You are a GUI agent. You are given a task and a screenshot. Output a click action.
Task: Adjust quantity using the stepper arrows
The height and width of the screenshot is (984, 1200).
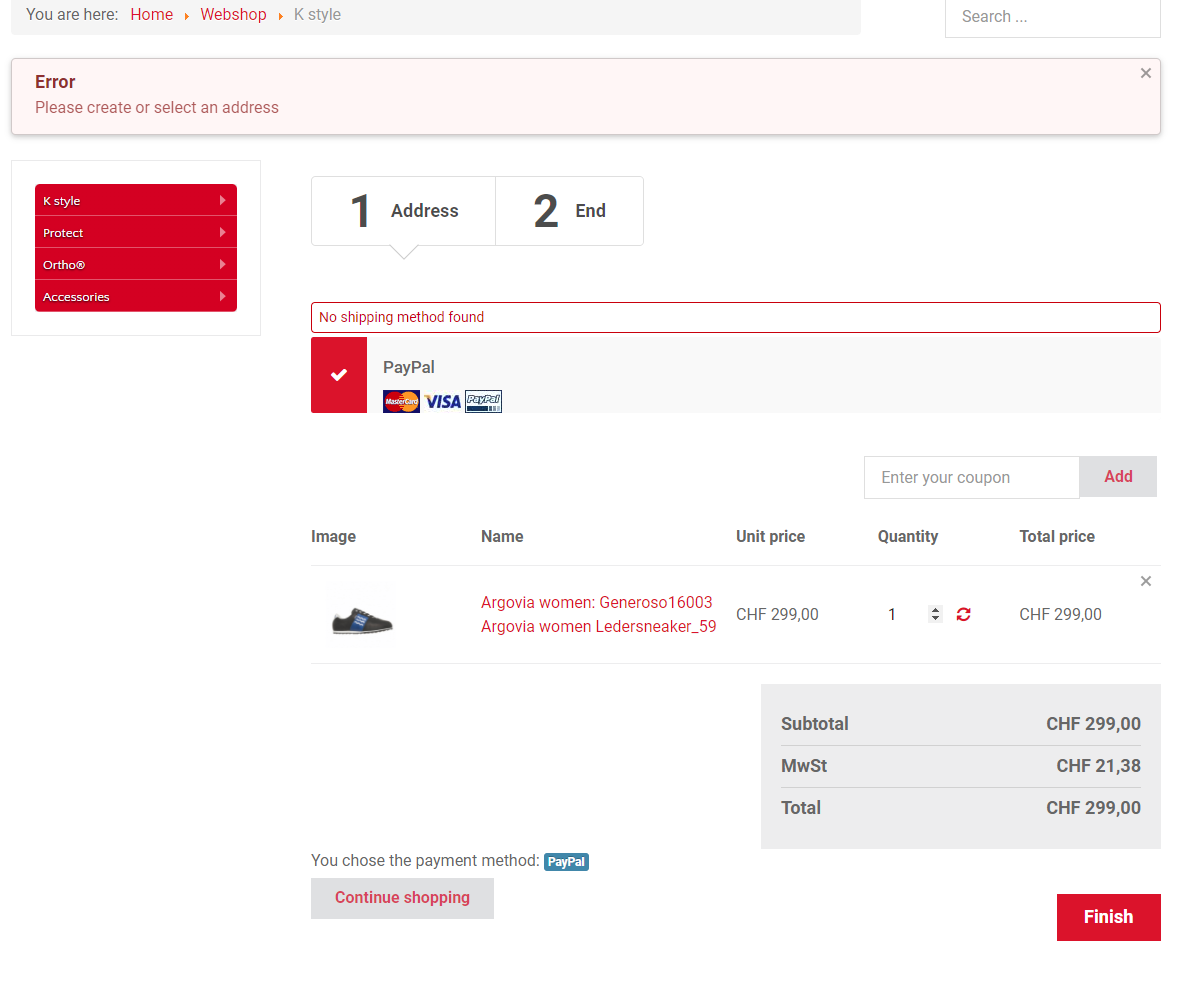pyautogui.click(x=935, y=614)
